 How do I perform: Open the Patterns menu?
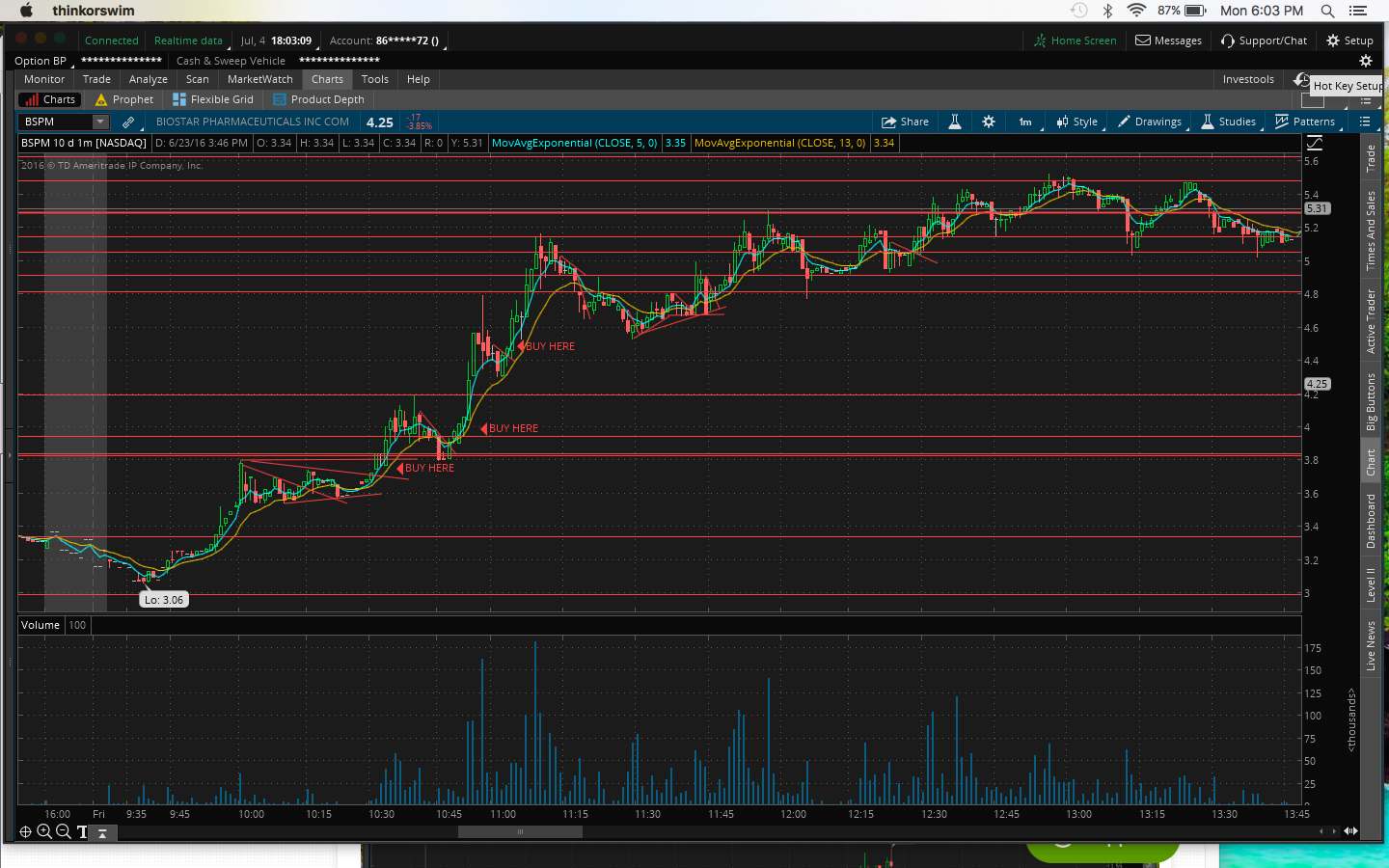coord(1305,122)
